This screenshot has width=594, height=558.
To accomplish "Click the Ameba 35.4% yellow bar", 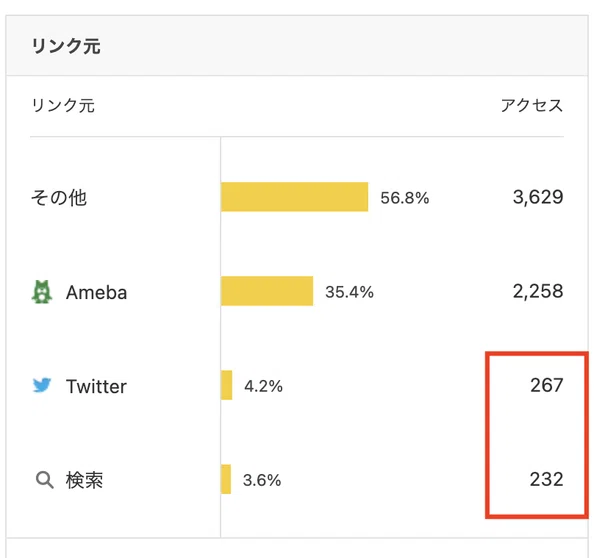I will click(267, 291).
